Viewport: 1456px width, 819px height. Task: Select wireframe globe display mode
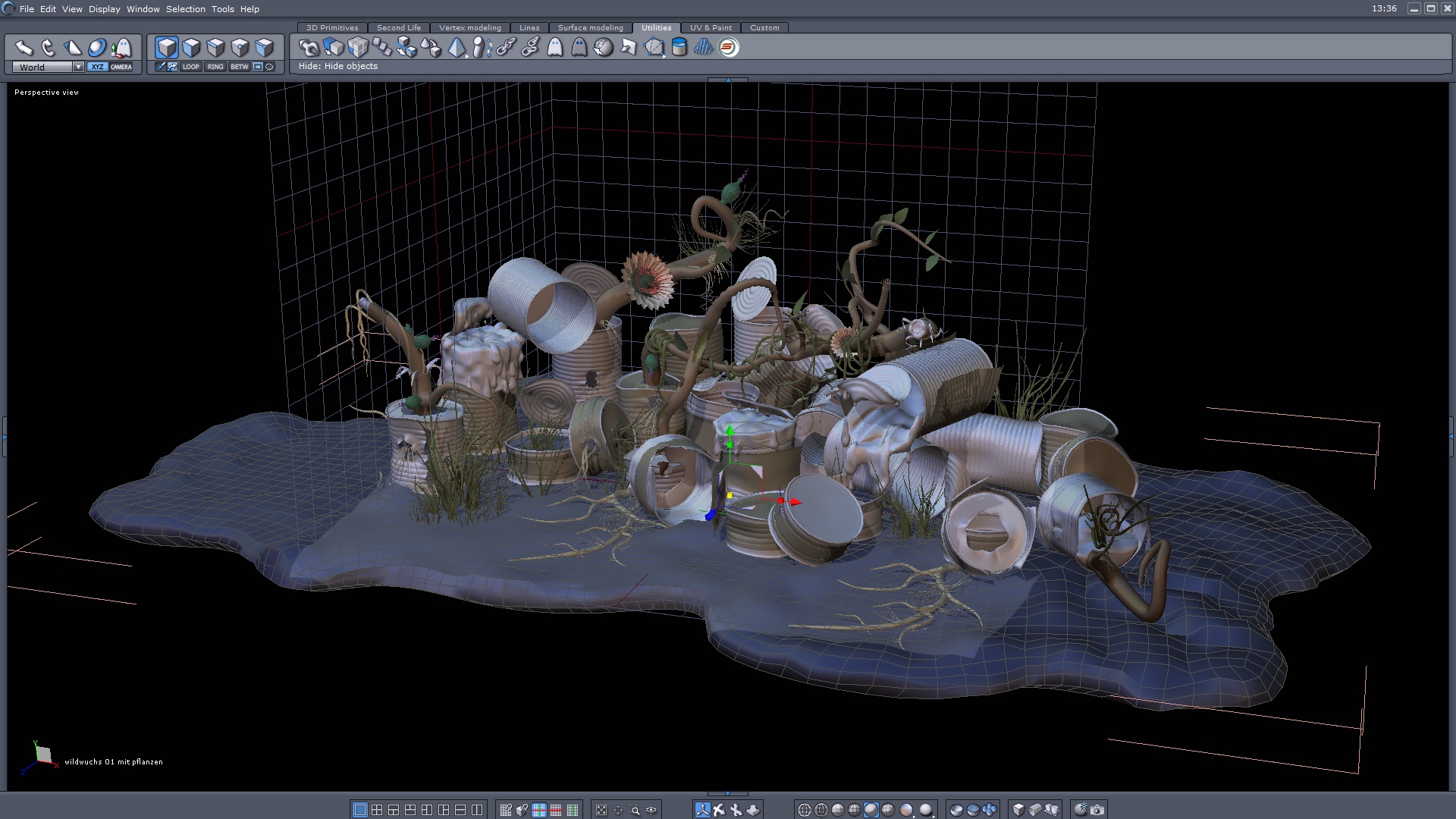pos(805,810)
